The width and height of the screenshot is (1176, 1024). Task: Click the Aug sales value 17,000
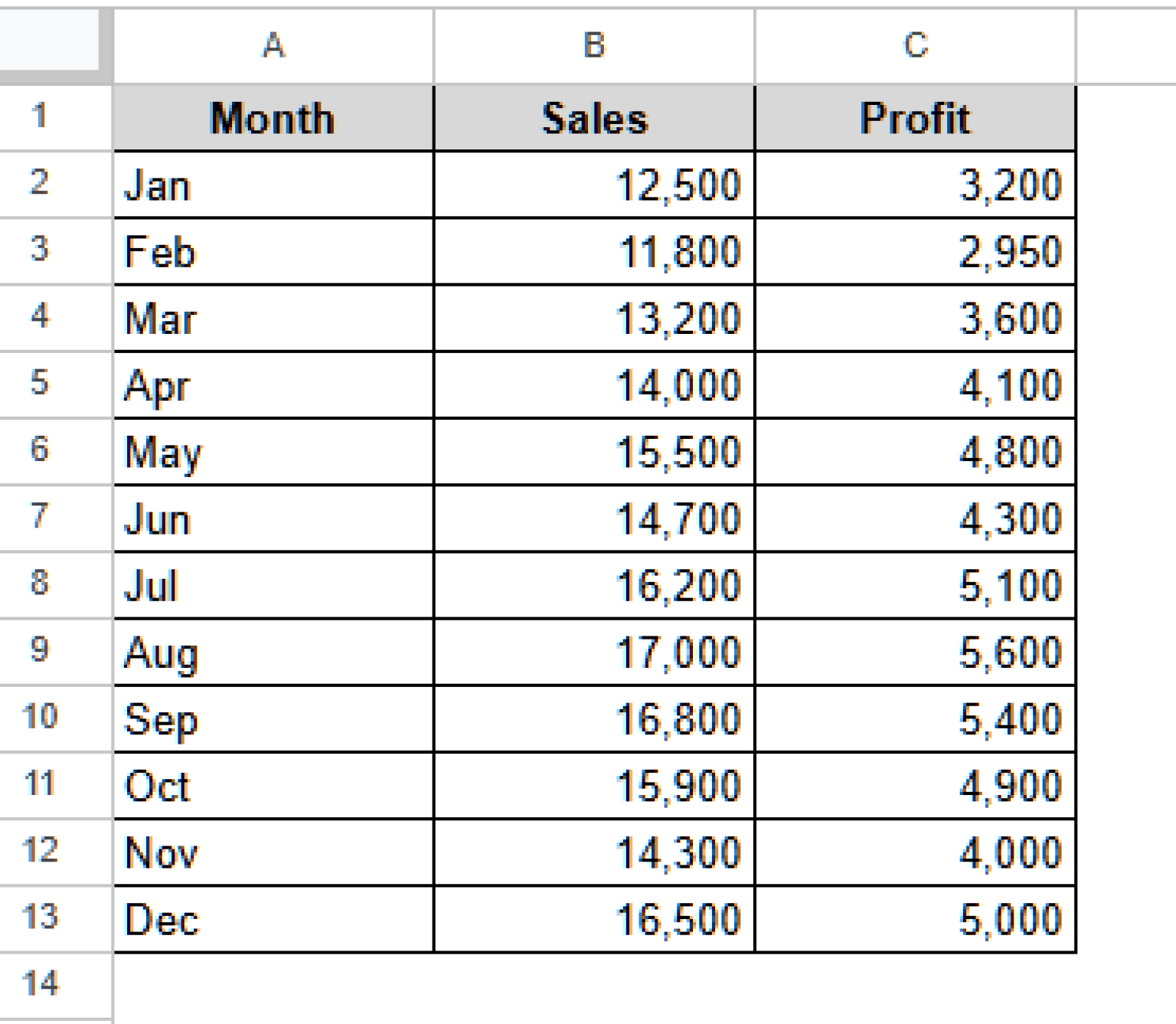coord(593,653)
